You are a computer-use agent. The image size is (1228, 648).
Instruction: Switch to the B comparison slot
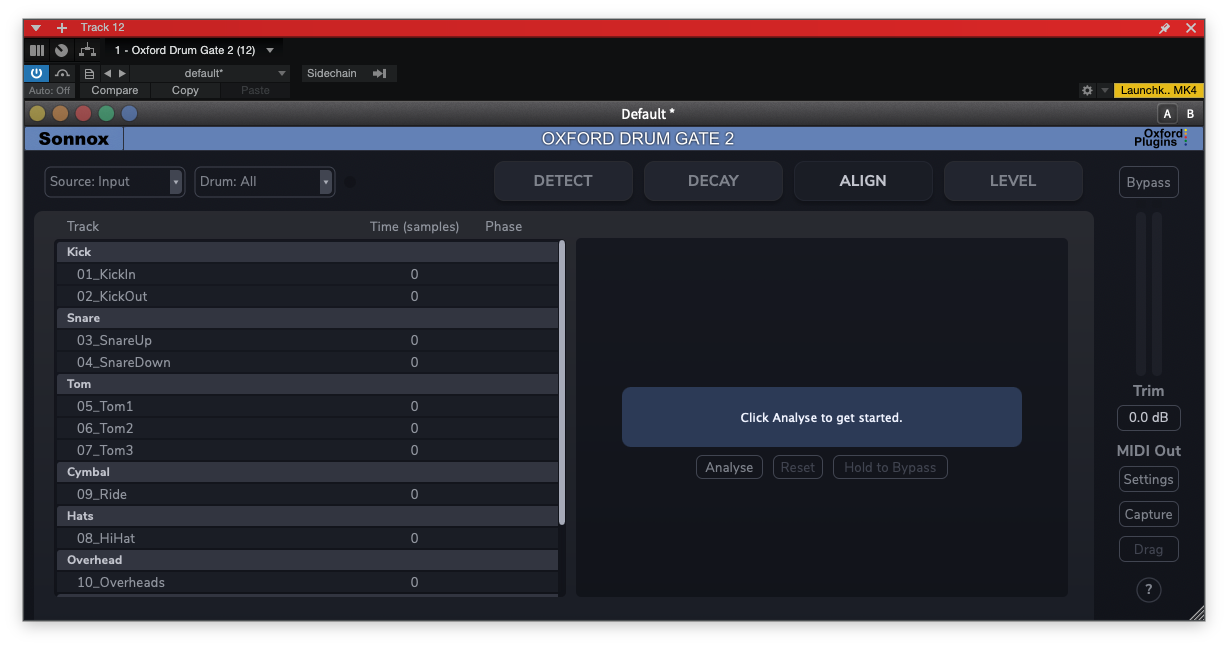click(x=1190, y=114)
